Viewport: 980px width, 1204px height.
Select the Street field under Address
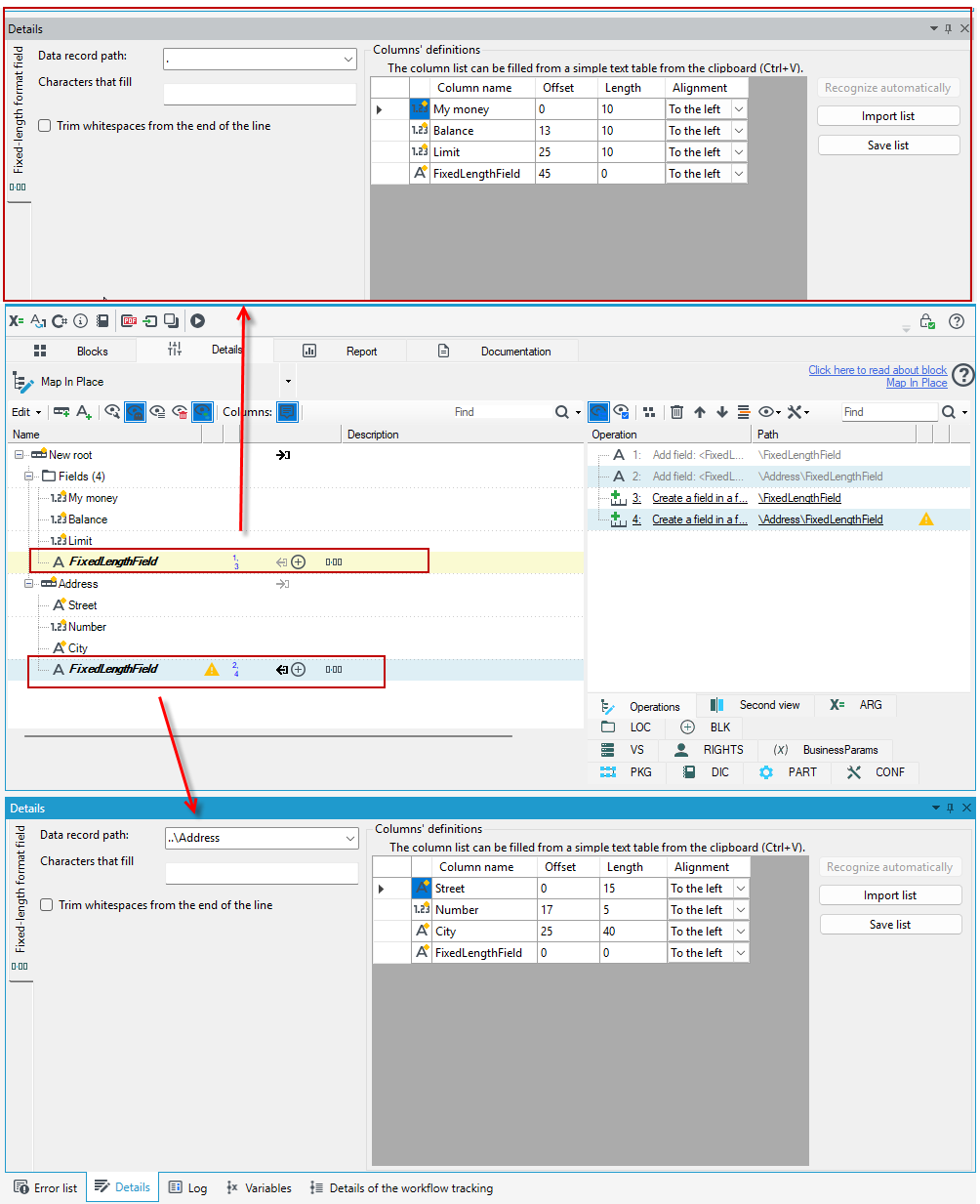click(x=83, y=605)
